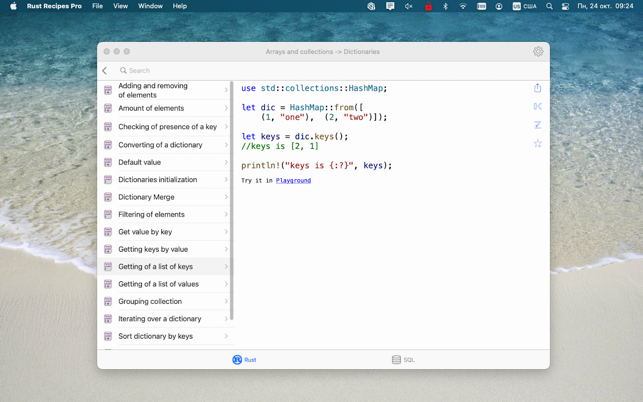Click the date and time in menu bar
This screenshot has width=643, height=402.
click(605, 6)
